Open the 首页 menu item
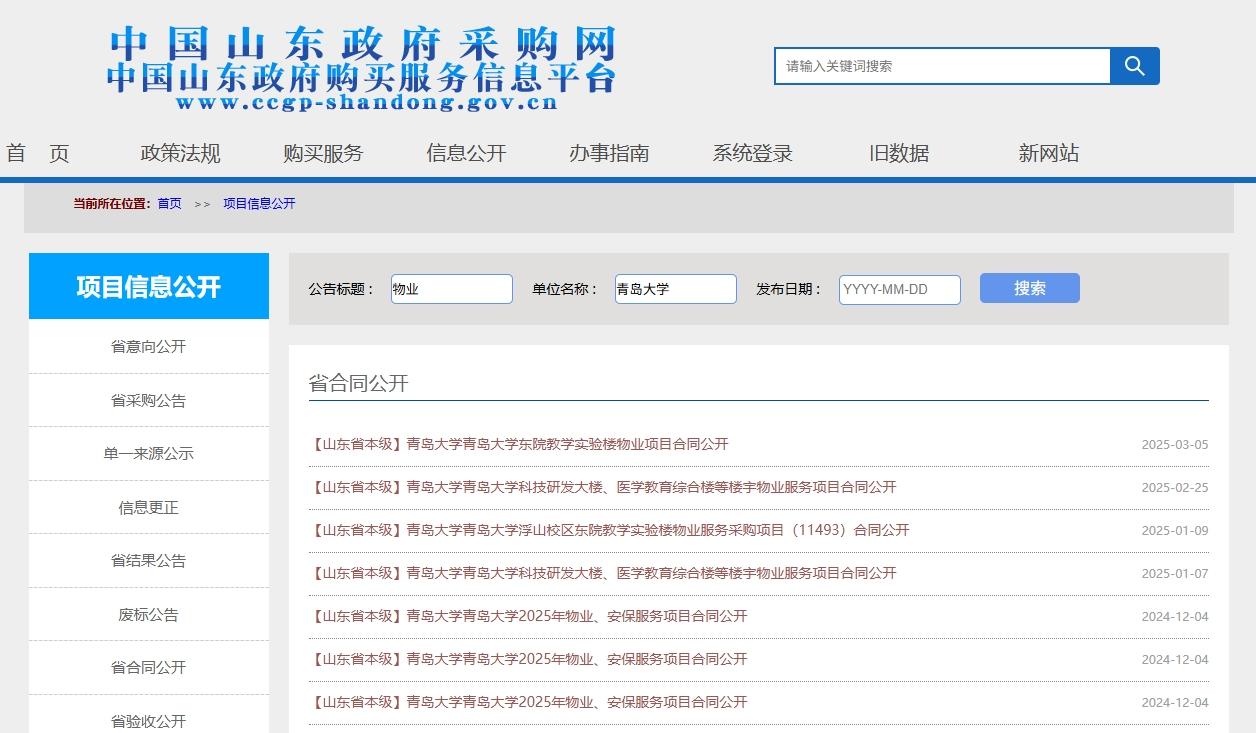1256x733 pixels. (x=37, y=153)
